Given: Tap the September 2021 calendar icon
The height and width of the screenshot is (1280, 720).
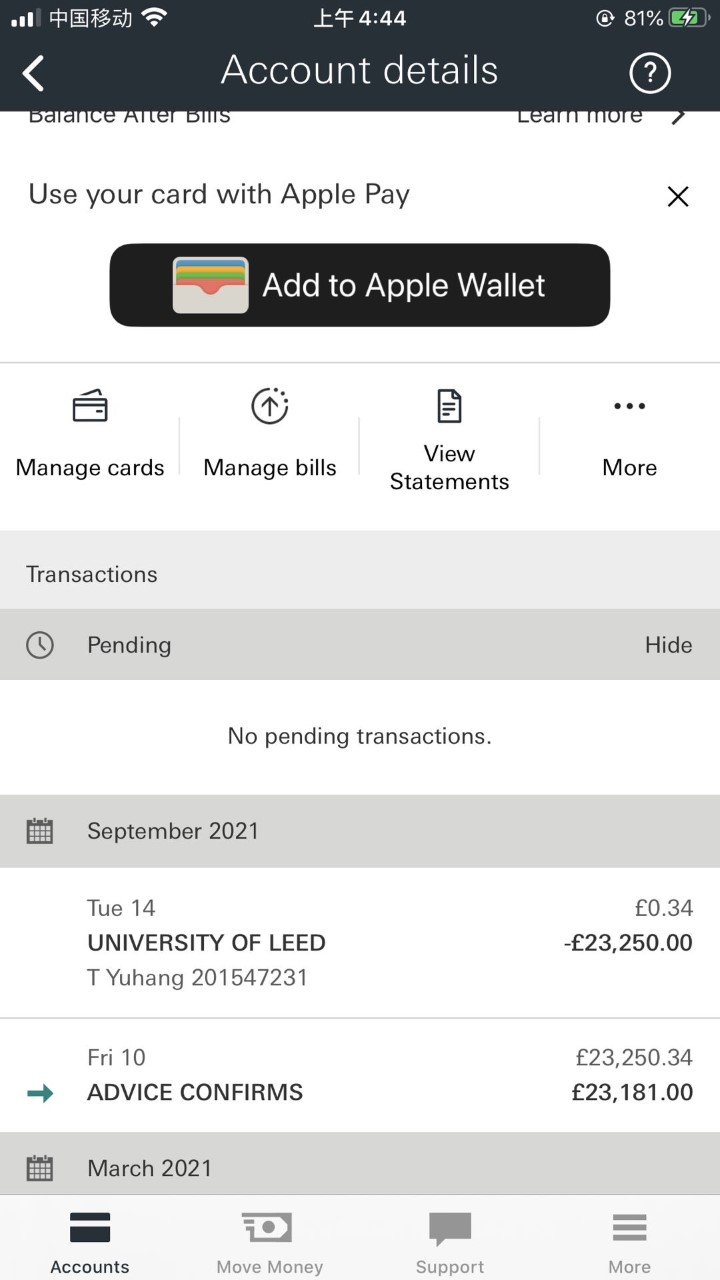Looking at the screenshot, I should tap(40, 831).
